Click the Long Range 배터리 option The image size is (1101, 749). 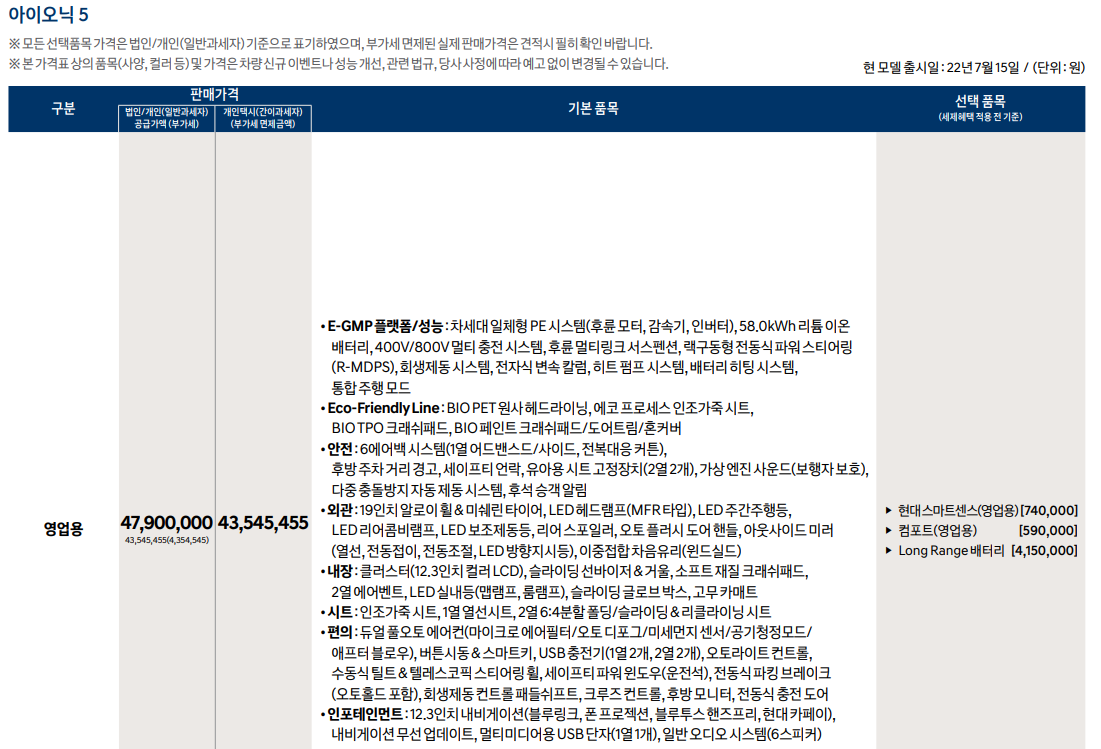click(x=951, y=550)
